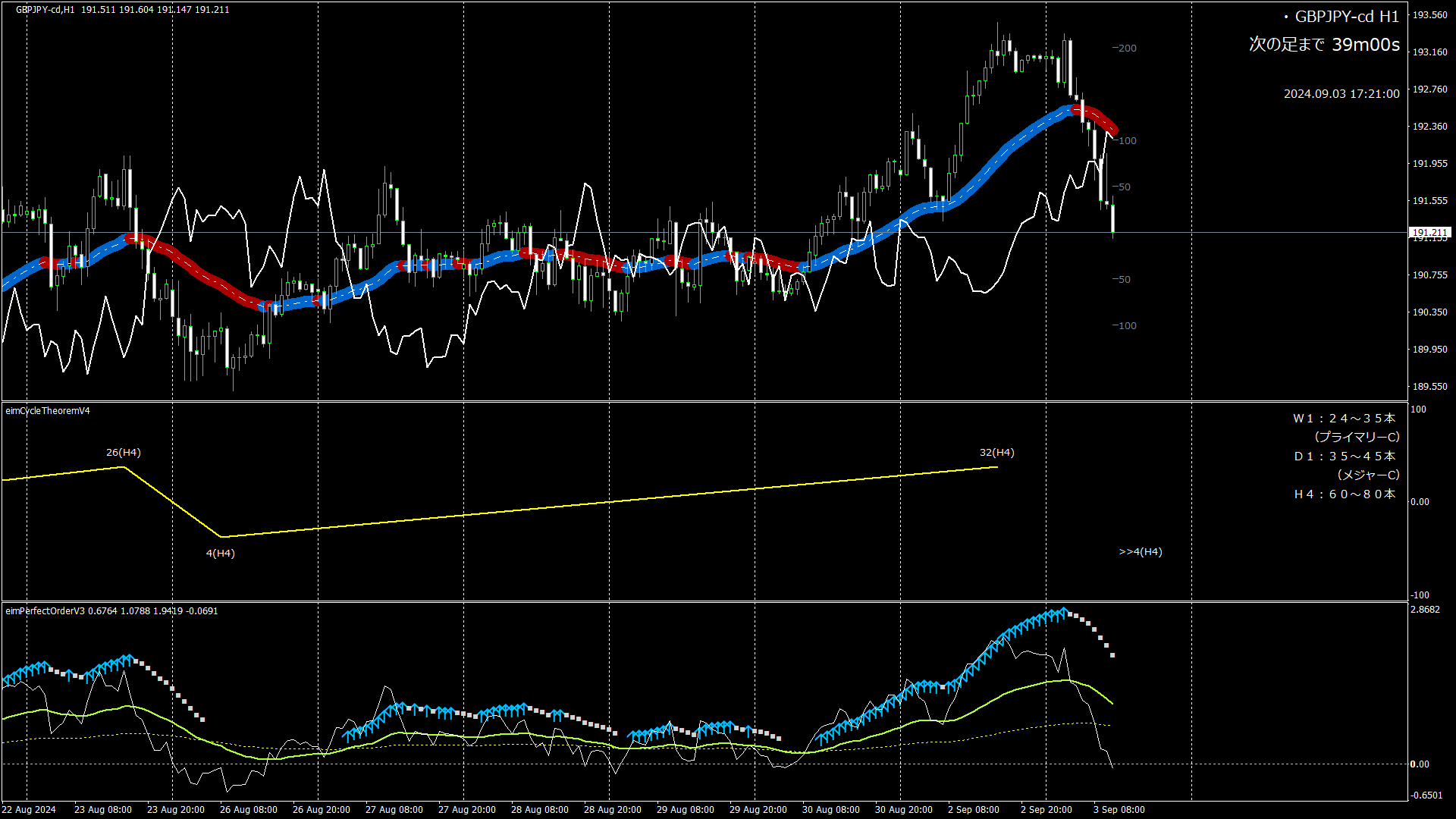Image resolution: width=1456 pixels, height=819 pixels.
Task: Click the 26(H4) cycle peak label
Action: click(123, 453)
